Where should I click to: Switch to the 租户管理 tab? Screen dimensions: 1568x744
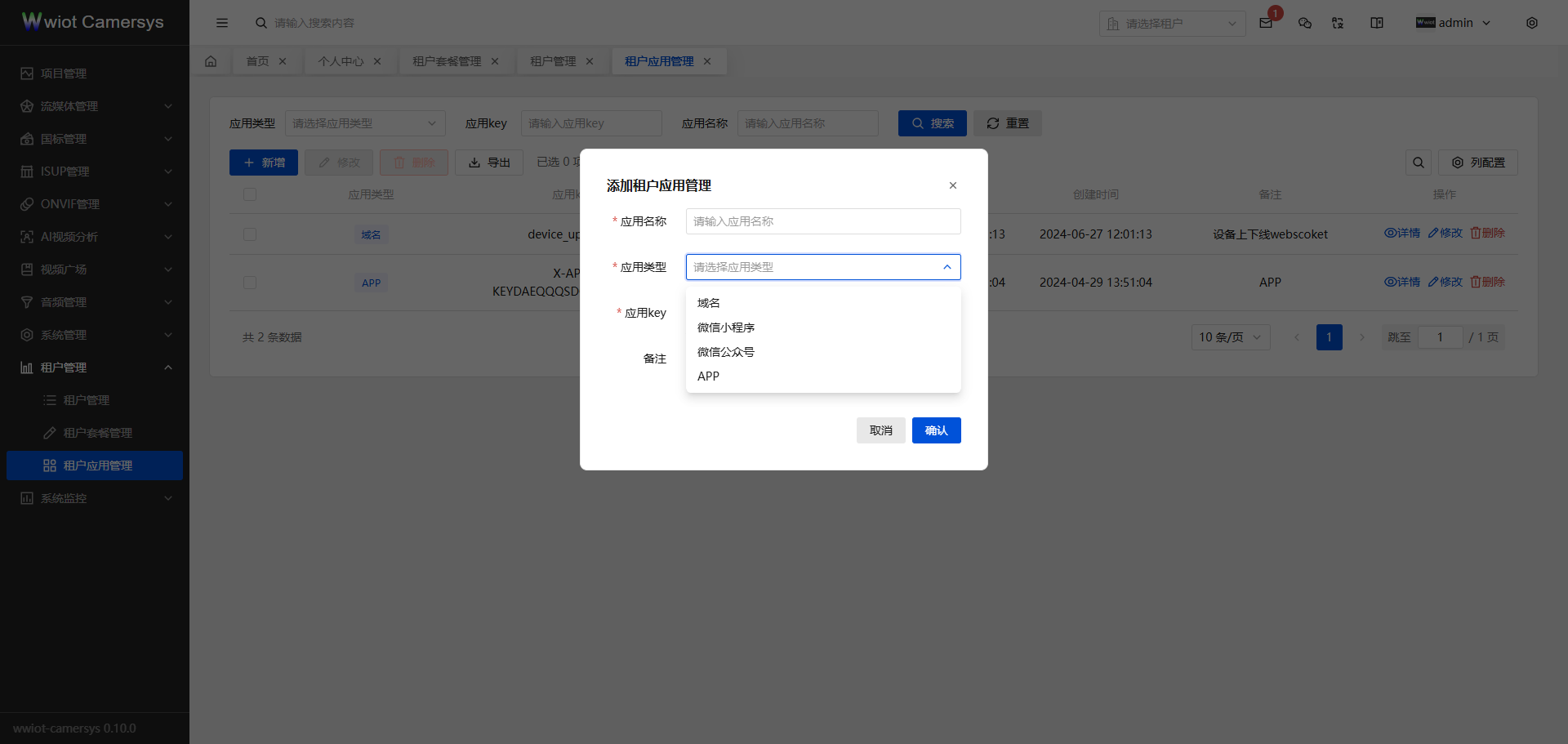point(553,61)
